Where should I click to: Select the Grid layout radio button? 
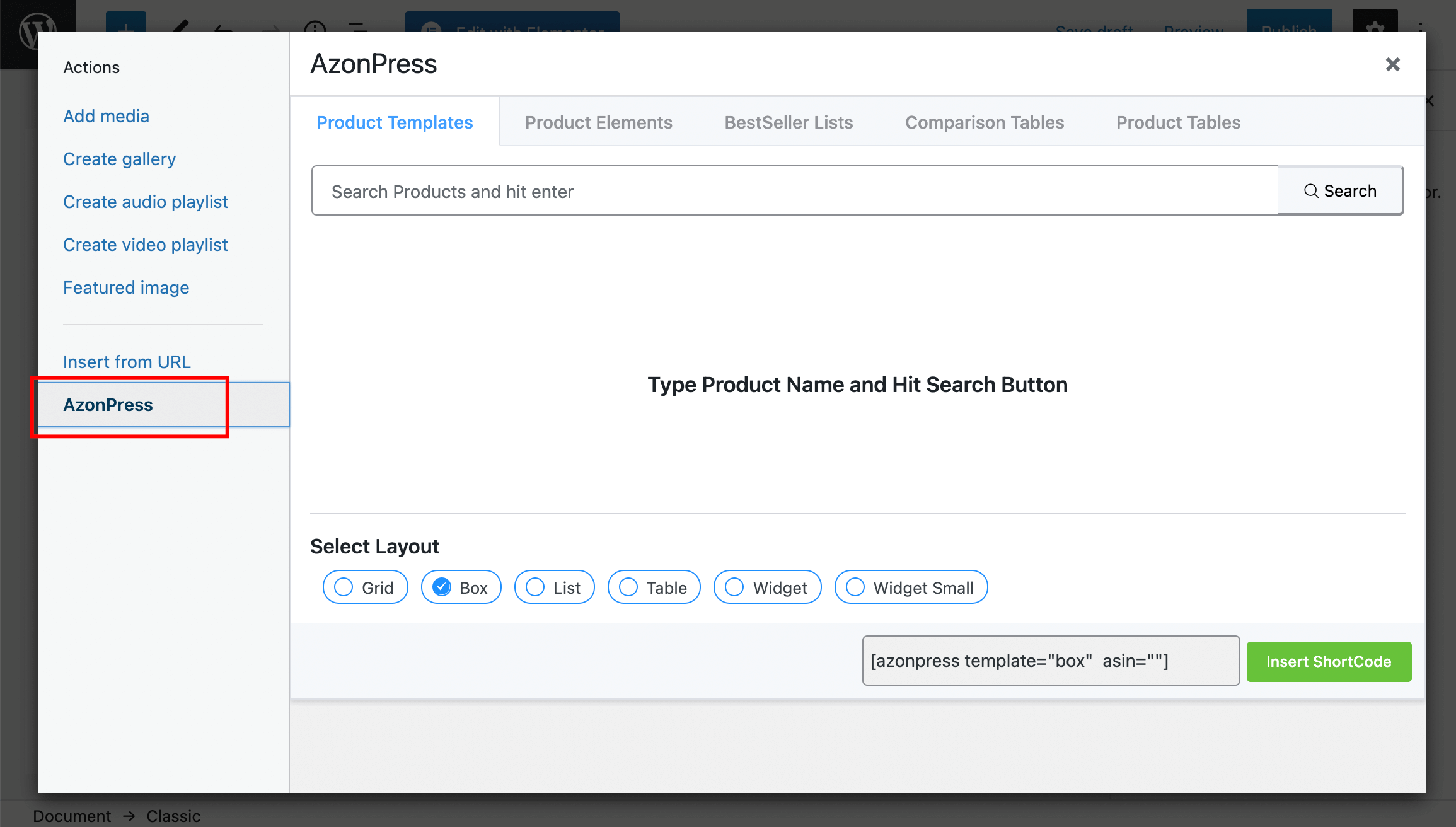click(x=344, y=587)
